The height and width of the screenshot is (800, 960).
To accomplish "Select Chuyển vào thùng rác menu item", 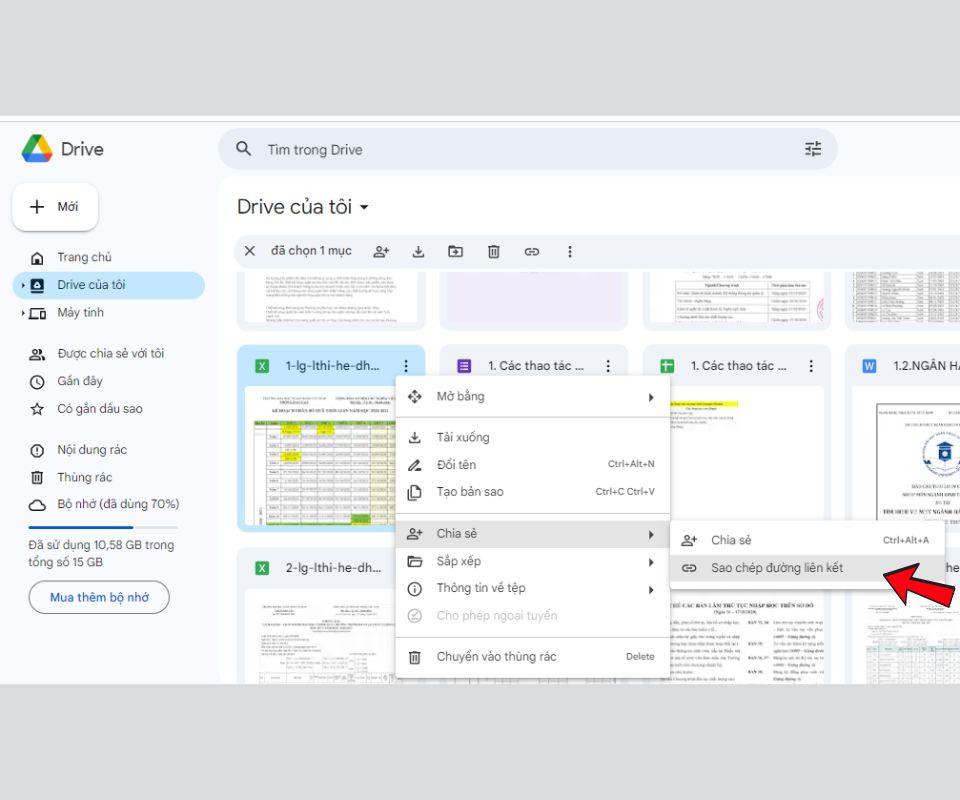I will click(x=496, y=657).
